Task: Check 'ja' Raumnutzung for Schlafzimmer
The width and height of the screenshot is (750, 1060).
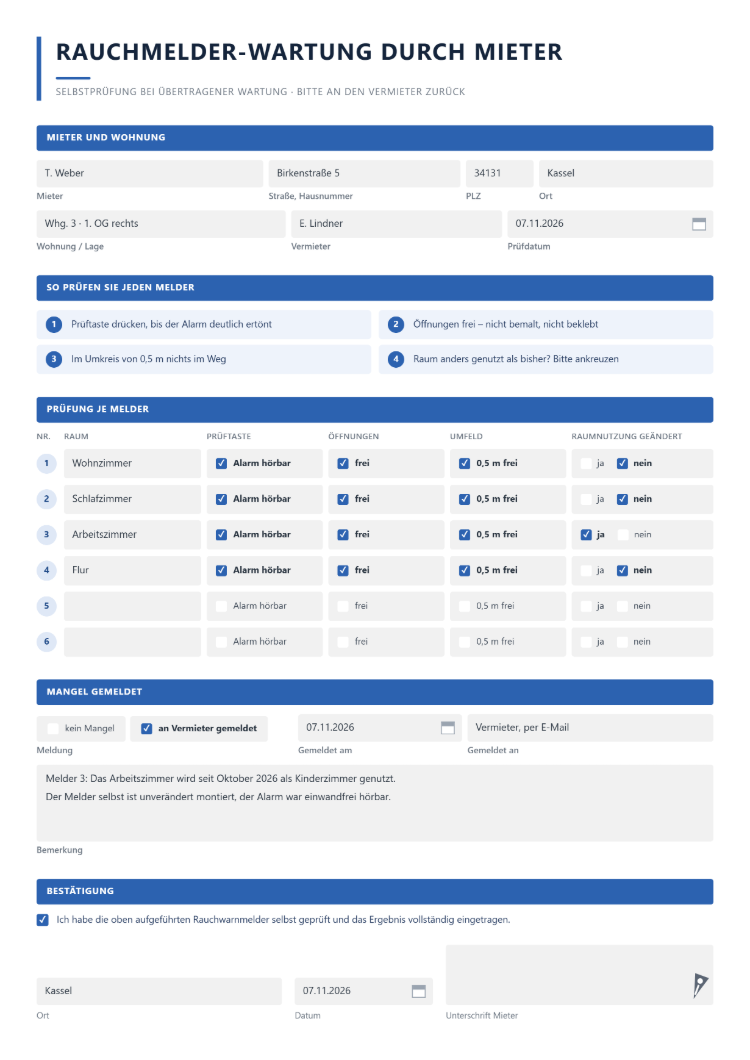Action: pos(586,499)
